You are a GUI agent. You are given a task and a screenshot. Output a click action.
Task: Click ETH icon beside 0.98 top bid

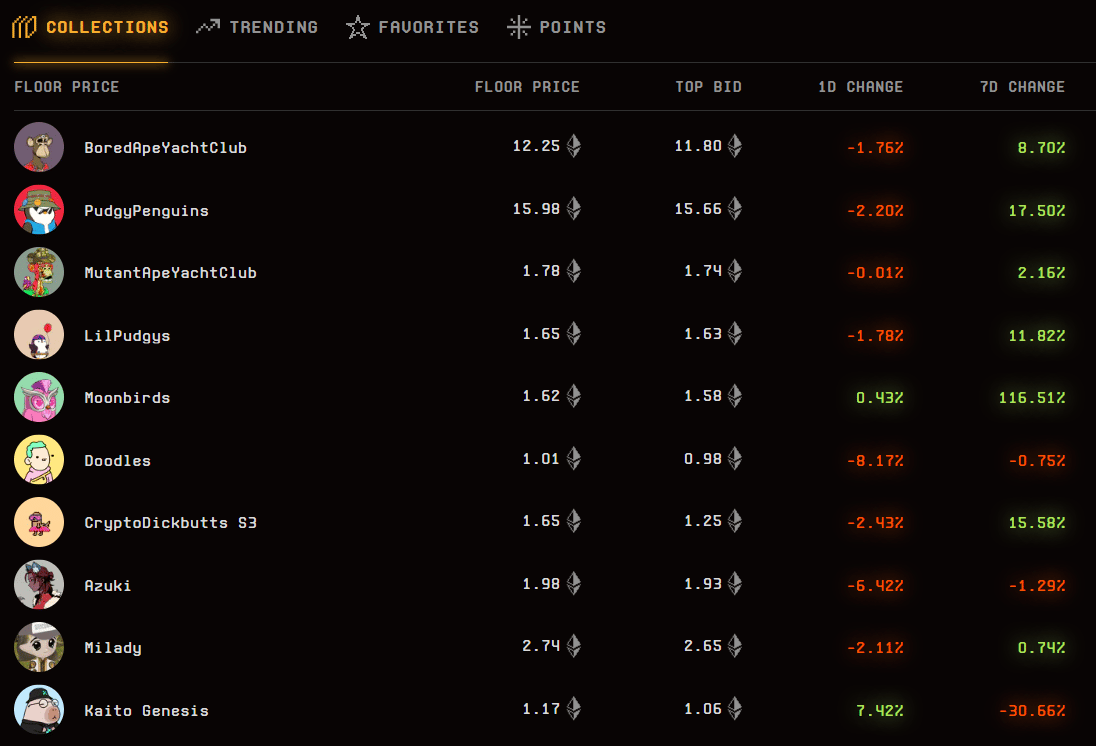735,459
